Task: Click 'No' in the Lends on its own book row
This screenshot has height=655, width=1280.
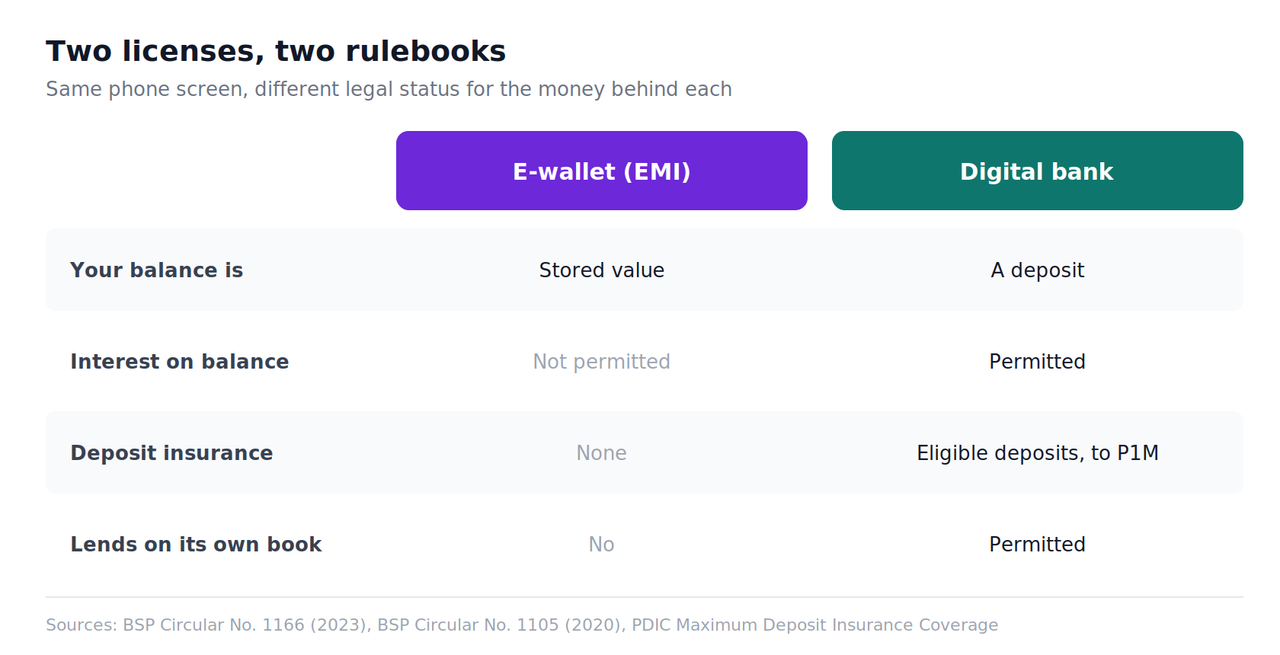Action: pyautogui.click(x=601, y=545)
